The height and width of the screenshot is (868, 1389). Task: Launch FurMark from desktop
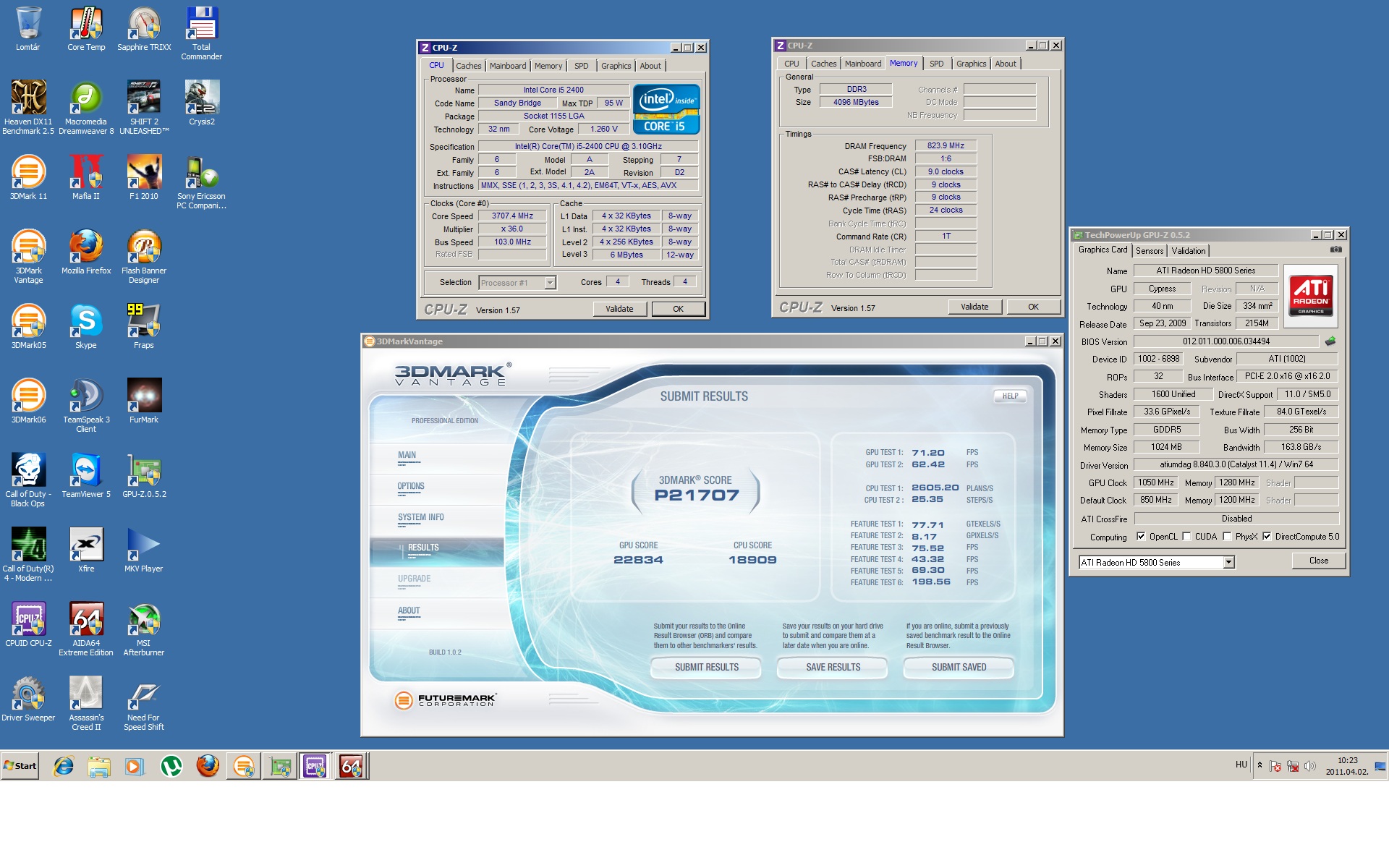(x=144, y=396)
